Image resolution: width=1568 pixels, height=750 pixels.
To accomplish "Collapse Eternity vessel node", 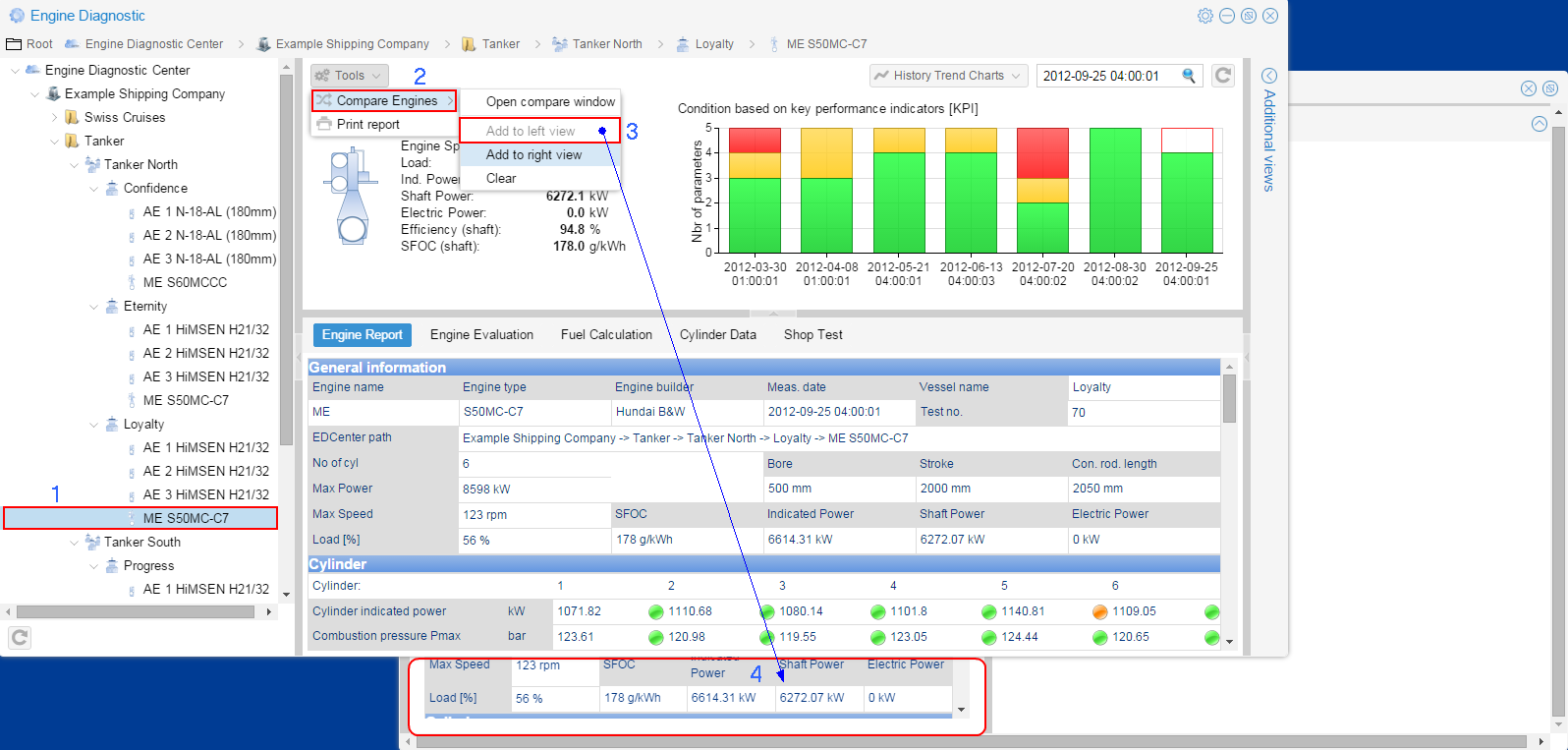I will click(x=94, y=307).
